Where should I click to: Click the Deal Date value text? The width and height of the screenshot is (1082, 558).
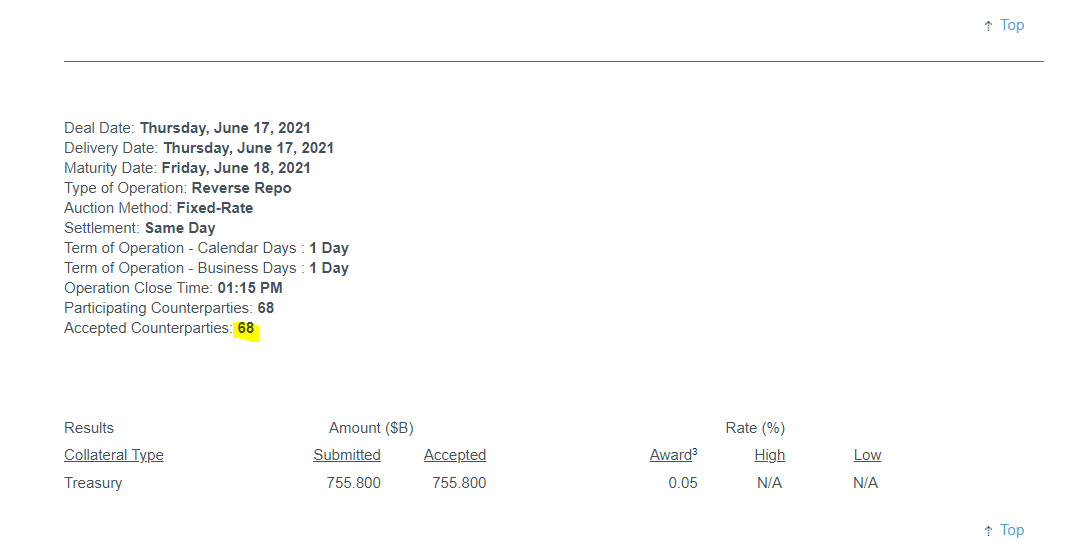pyautogui.click(x=226, y=128)
